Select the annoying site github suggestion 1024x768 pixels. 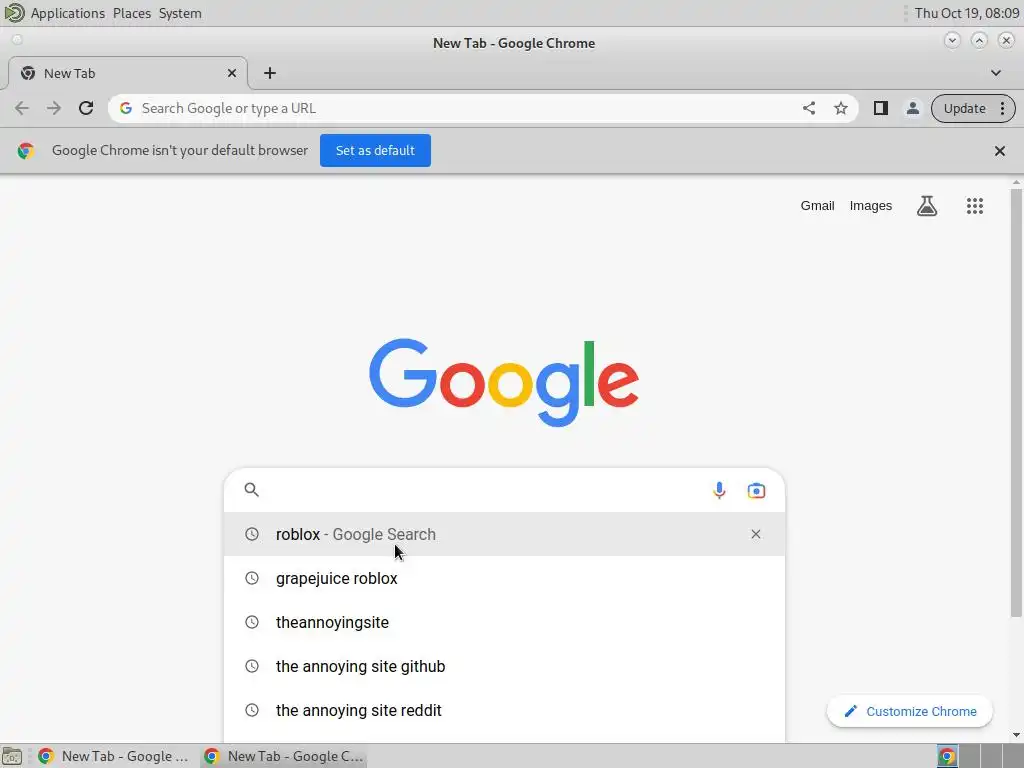[504, 666]
